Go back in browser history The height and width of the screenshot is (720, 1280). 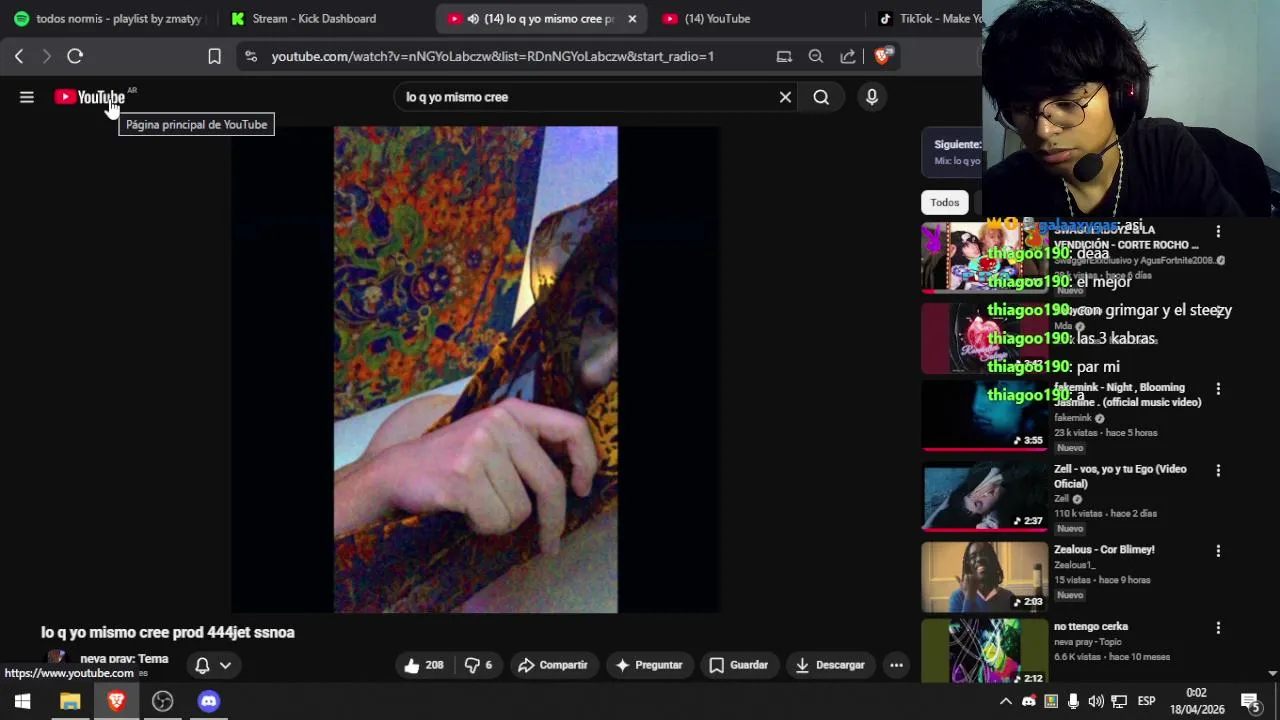tap(19, 56)
